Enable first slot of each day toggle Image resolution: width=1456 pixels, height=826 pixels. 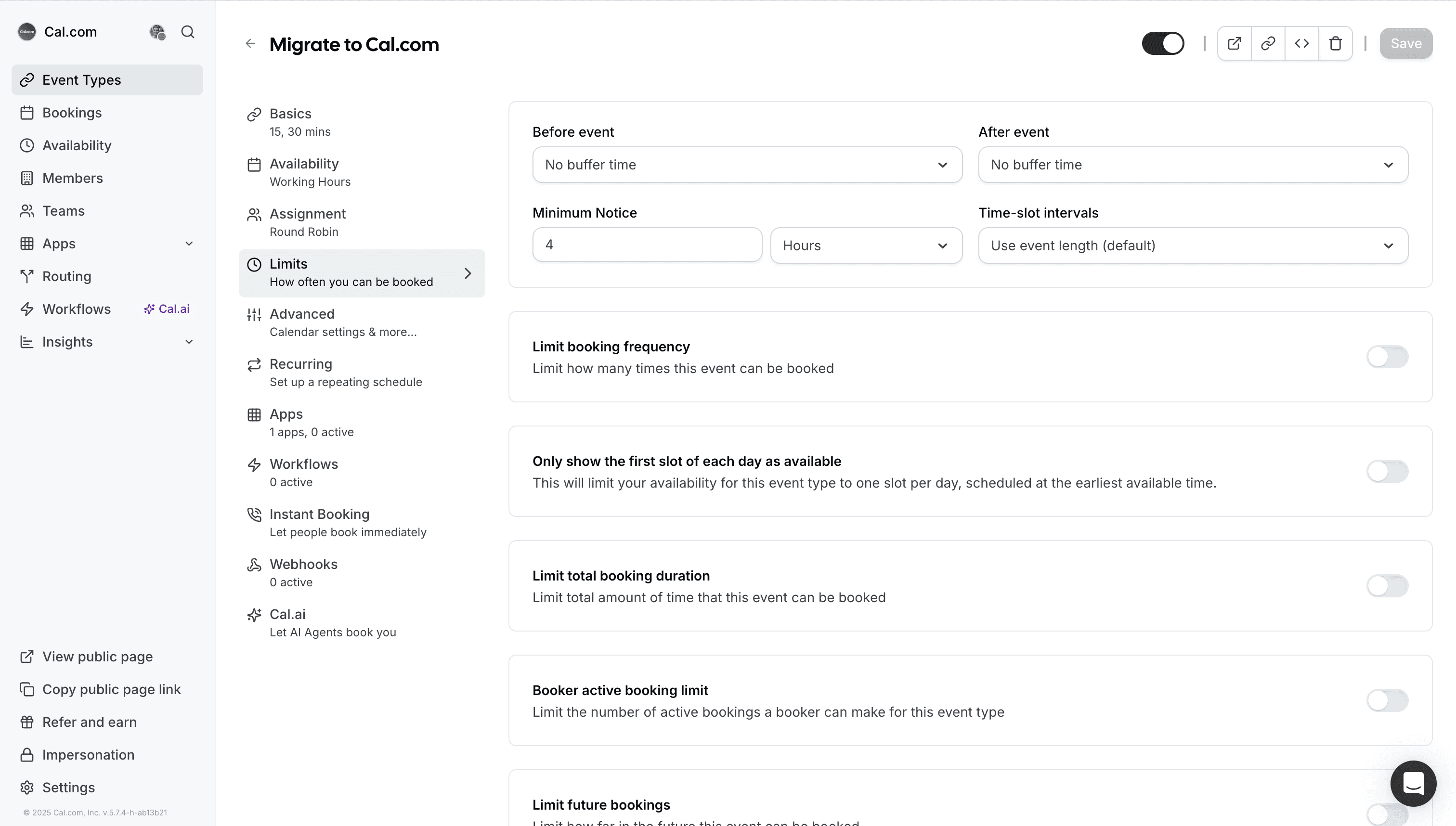pyautogui.click(x=1387, y=471)
